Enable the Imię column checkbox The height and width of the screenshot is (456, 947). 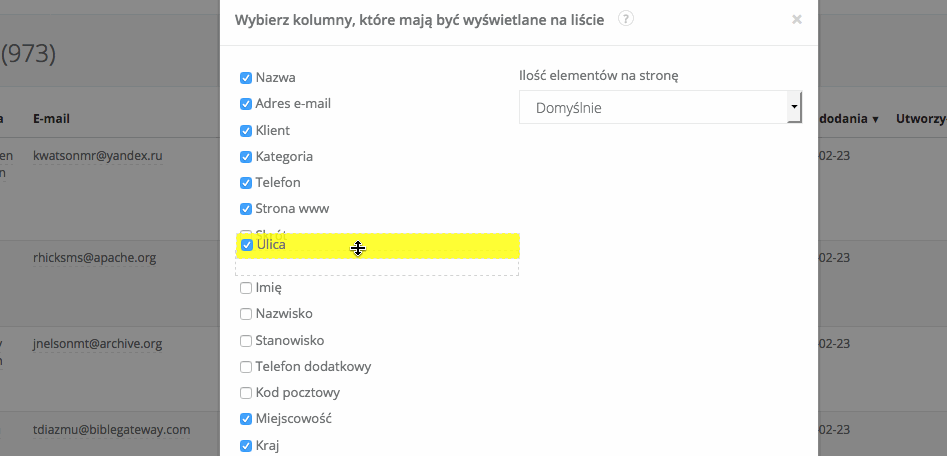click(246, 288)
